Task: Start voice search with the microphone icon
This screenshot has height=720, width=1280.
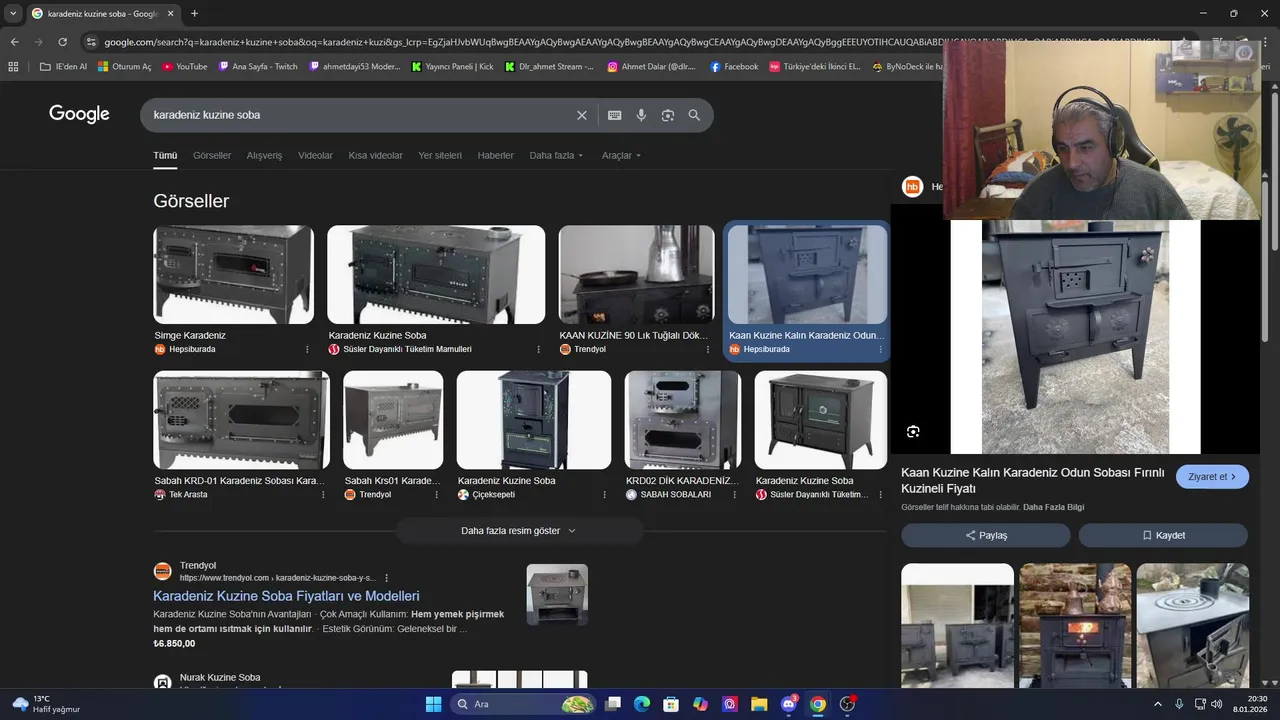Action: [642, 115]
